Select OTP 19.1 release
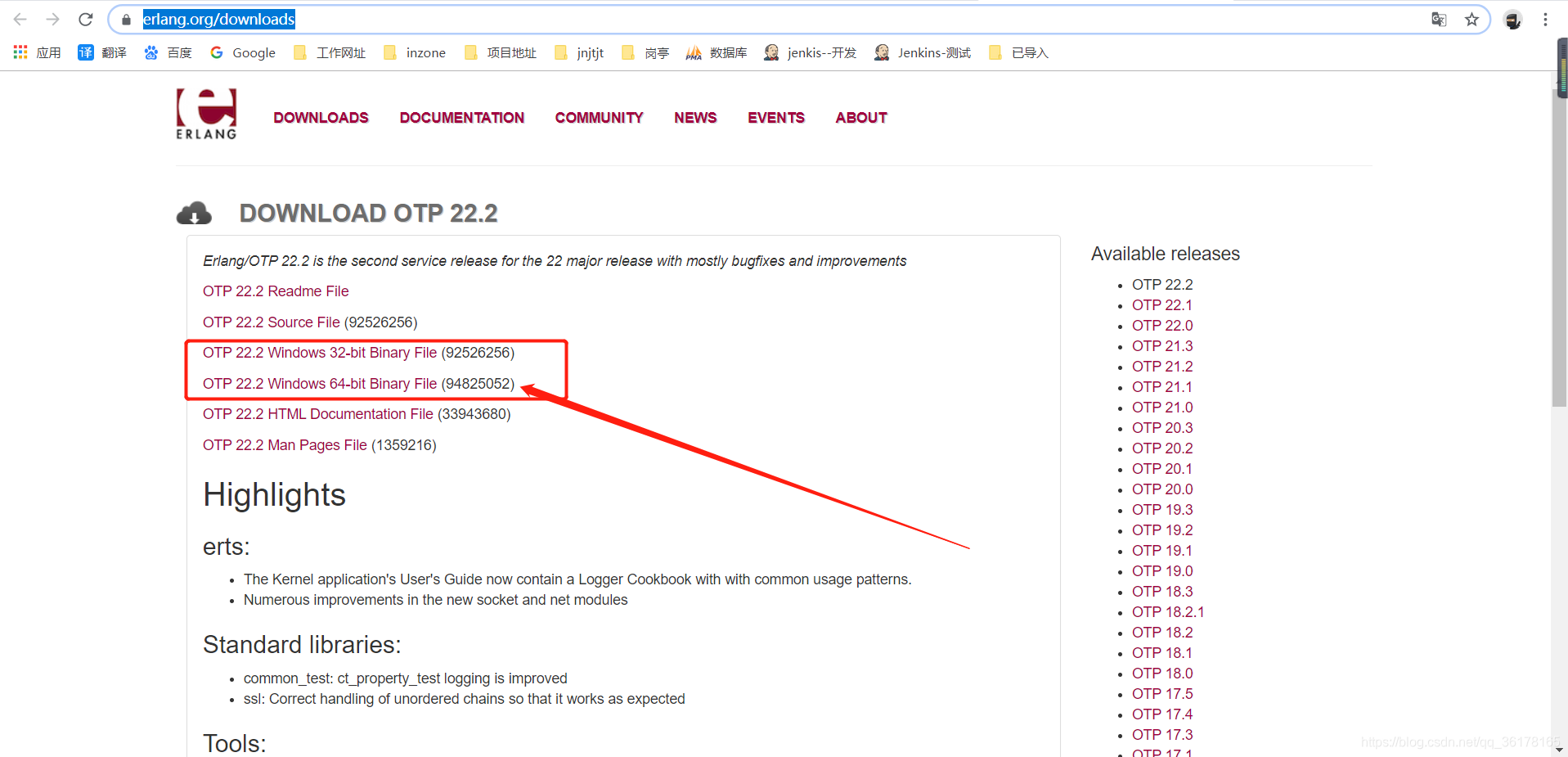This screenshot has height=757, width=1568. pos(1162,551)
